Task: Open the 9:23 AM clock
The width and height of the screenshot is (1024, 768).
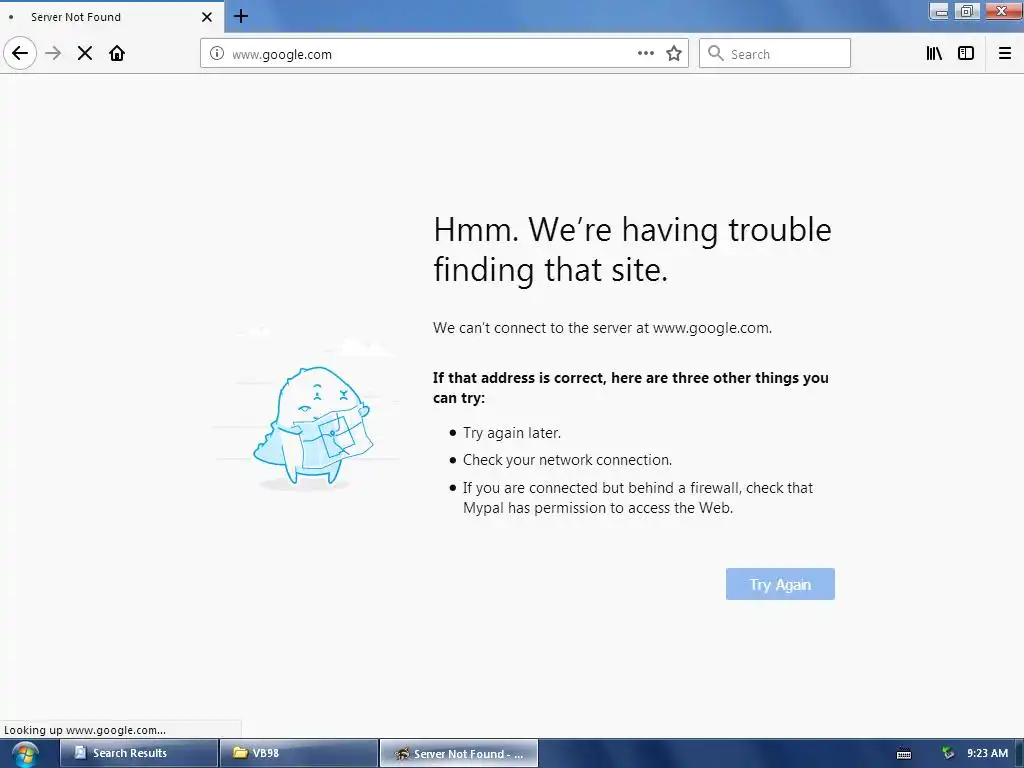Action: coord(987,753)
